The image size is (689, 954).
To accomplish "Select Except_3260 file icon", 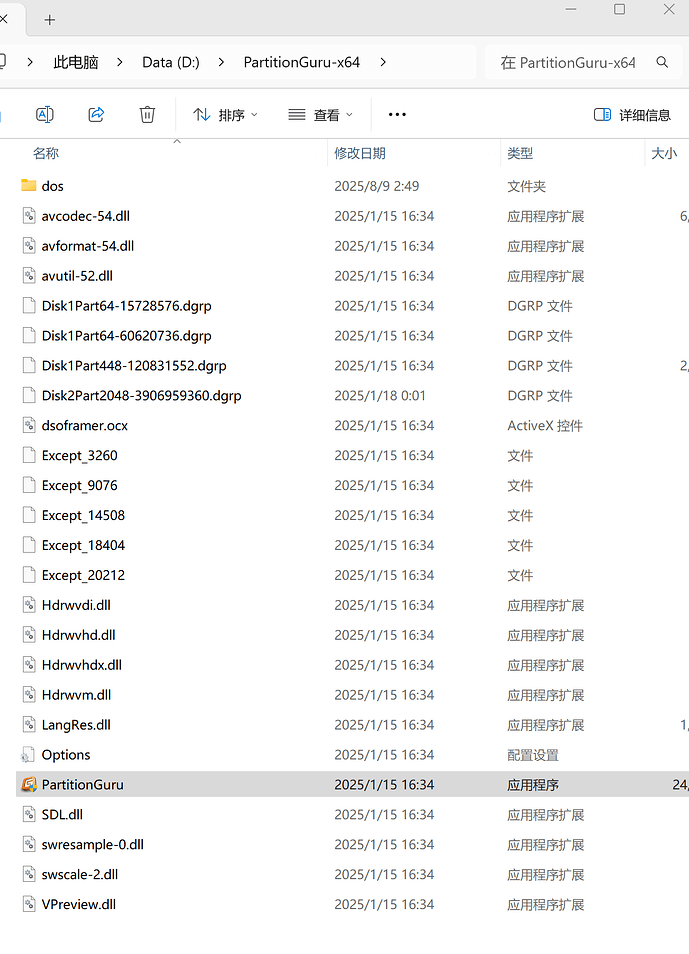I will point(29,454).
